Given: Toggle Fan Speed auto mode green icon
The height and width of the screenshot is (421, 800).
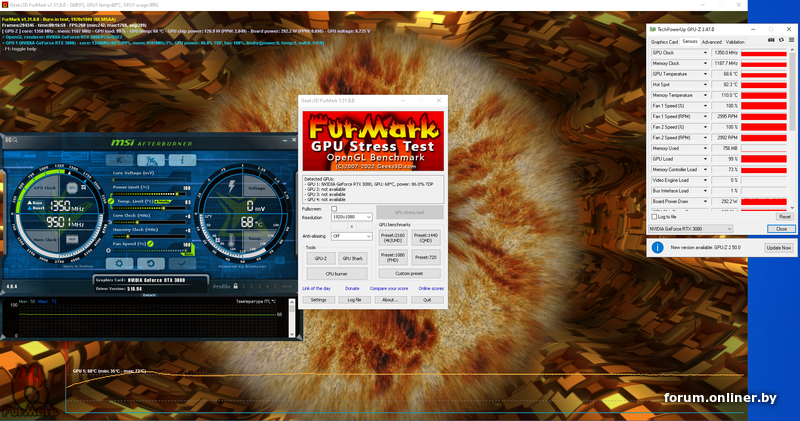Looking at the screenshot, I should (151, 244).
